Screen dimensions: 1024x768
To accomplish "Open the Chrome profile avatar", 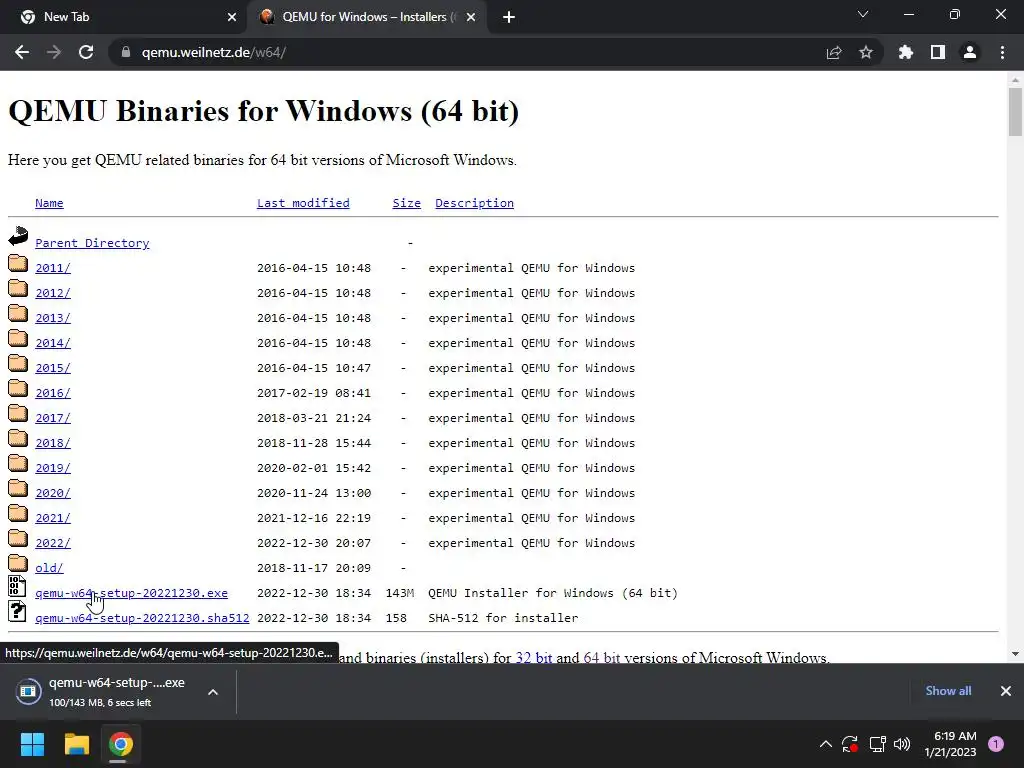I will (x=970, y=52).
